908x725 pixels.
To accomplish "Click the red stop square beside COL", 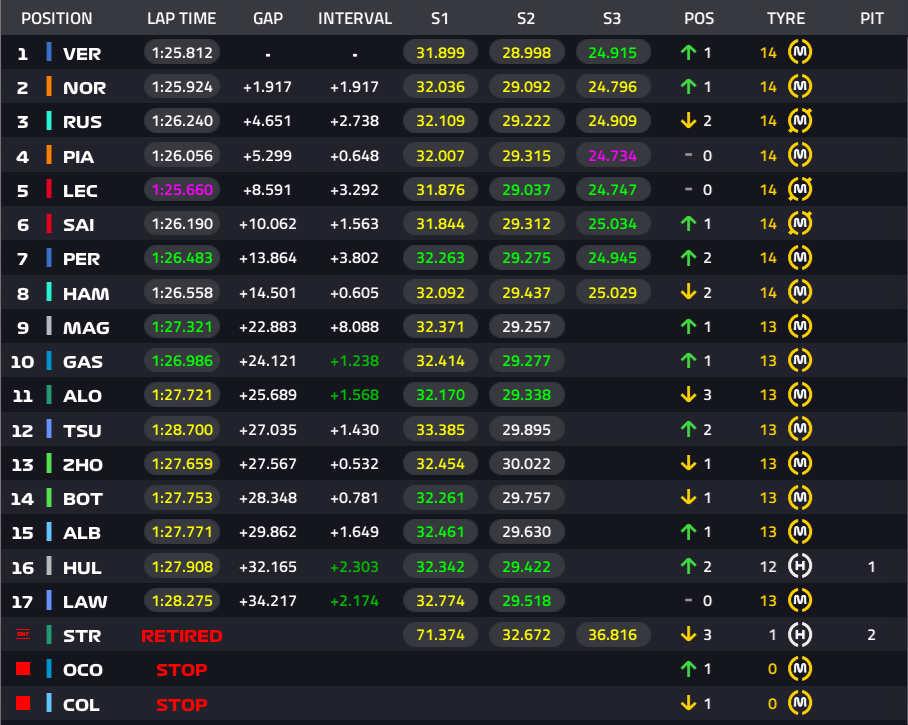I will click(x=23, y=703).
